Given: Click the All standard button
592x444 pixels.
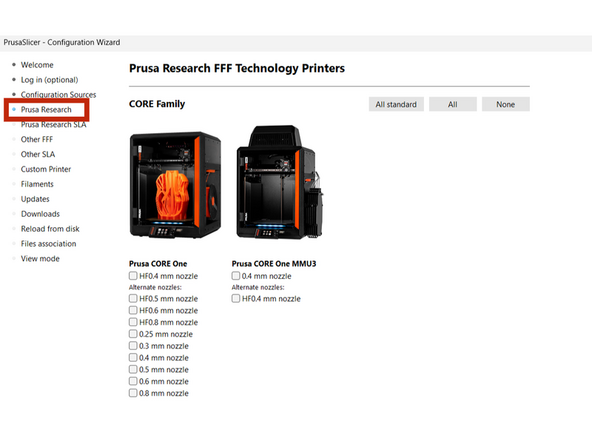Looking at the screenshot, I should click(396, 104).
